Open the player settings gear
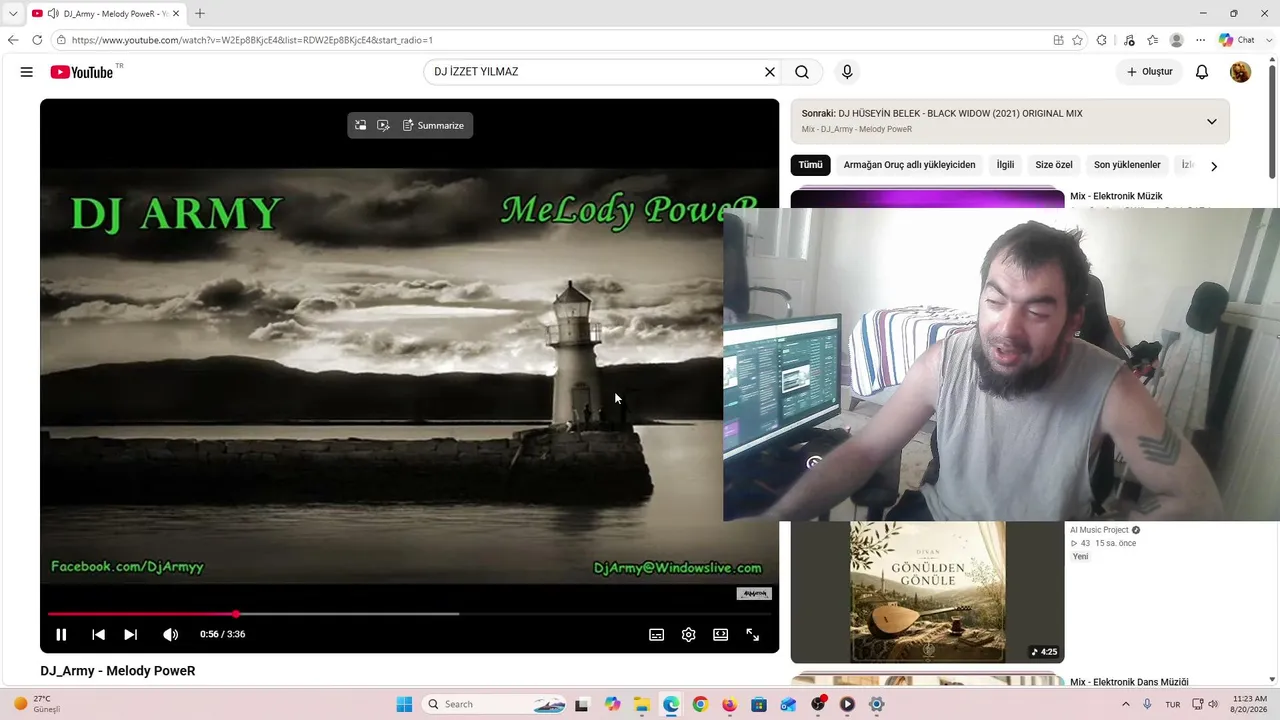Screen dimensions: 1280x720 [688, 634]
